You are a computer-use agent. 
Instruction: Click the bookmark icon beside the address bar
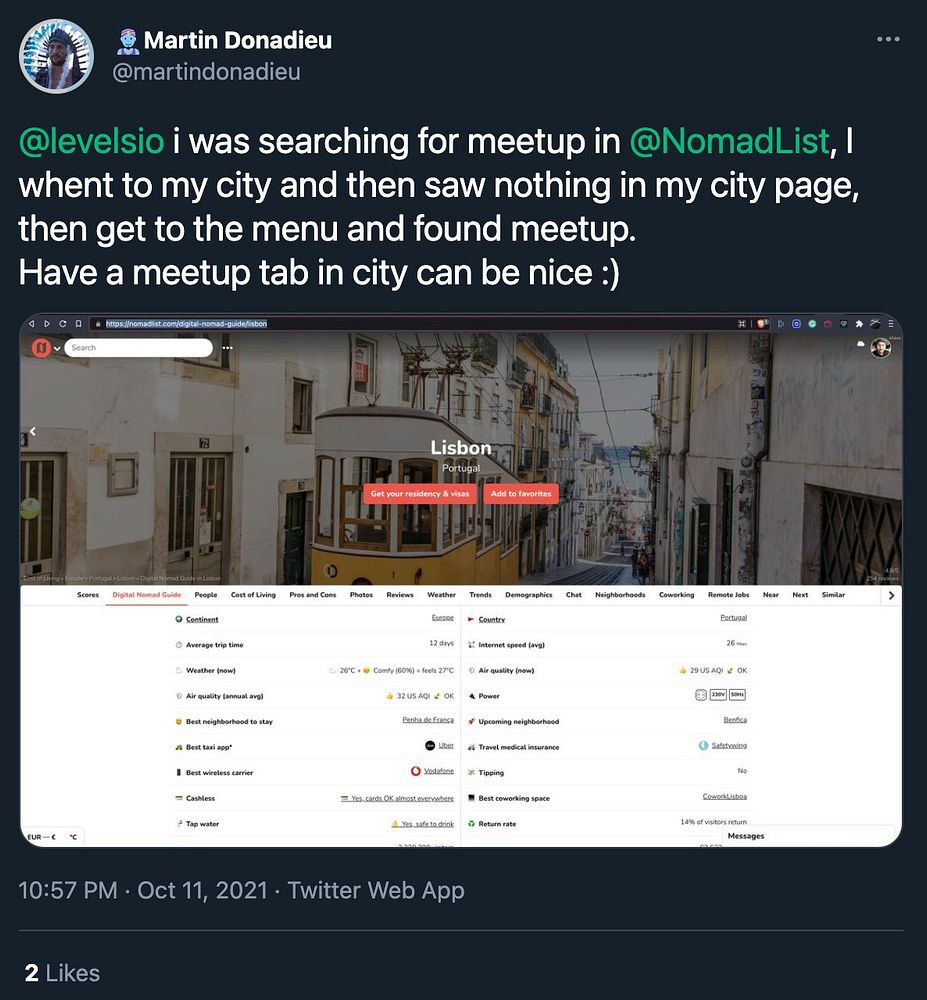tap(78, 323)
